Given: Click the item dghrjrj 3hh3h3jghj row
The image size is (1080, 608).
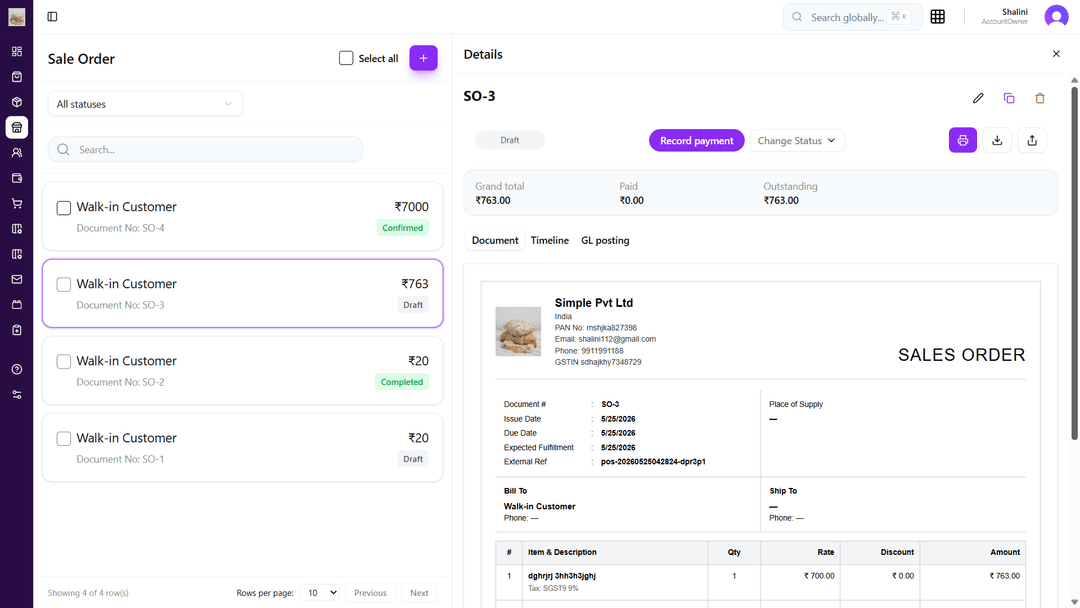Looking at the screenshot, I should coord(760,583).
